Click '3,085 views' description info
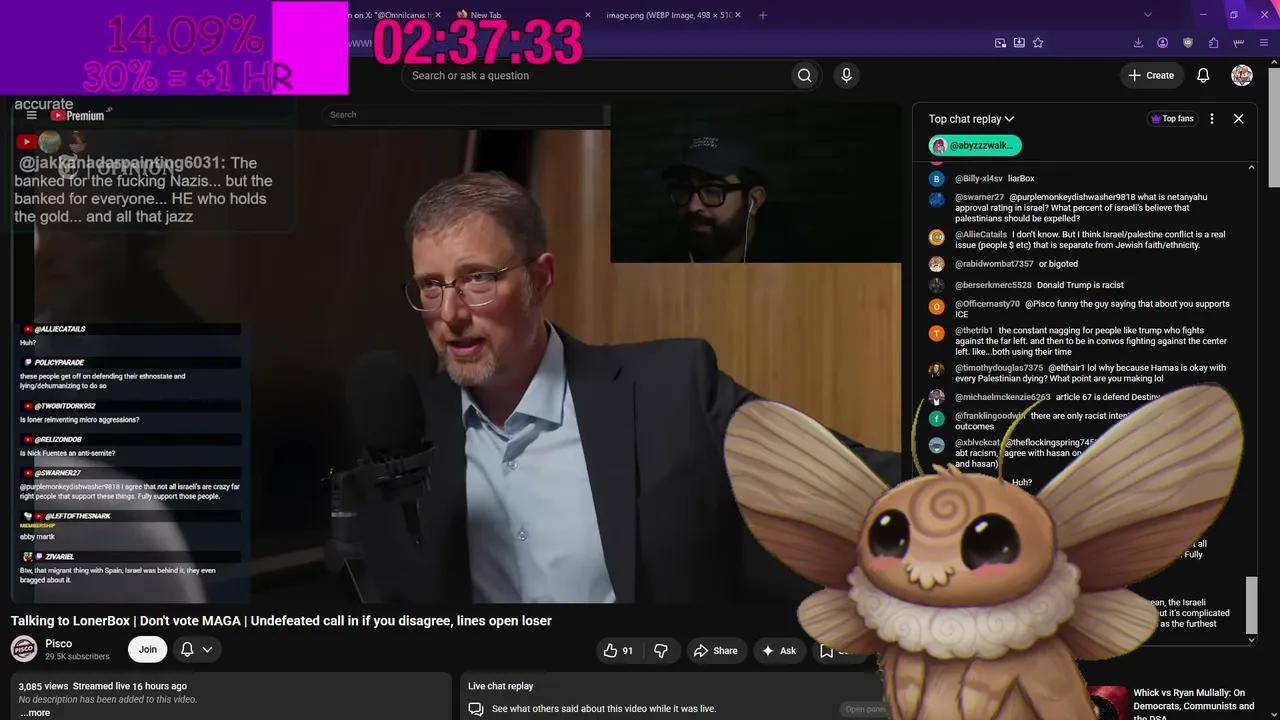This screenshot has width=1280, height=720. coord(43,687)
